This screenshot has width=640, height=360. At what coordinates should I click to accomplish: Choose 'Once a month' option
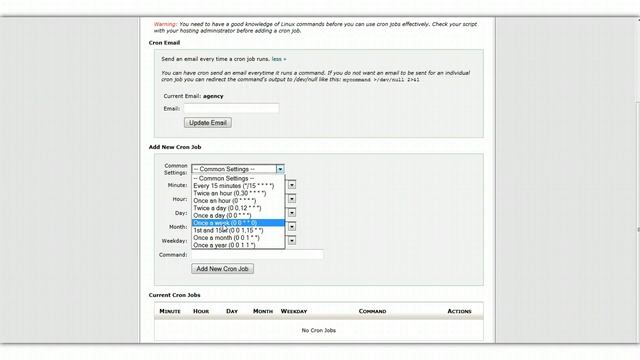pyautogui.click(x=238, y=238)
